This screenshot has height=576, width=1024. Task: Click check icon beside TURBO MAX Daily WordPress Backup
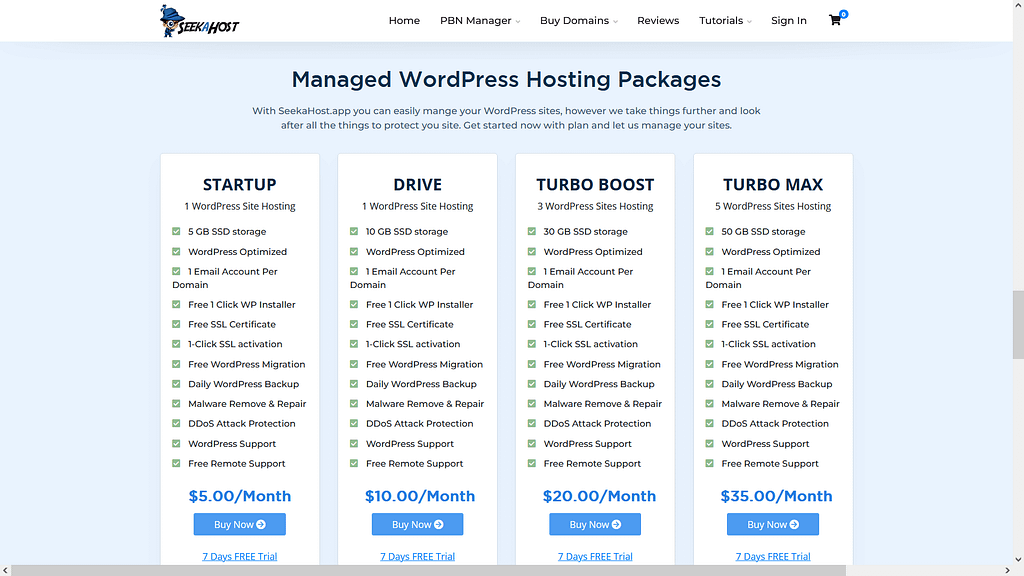(709, 384)
